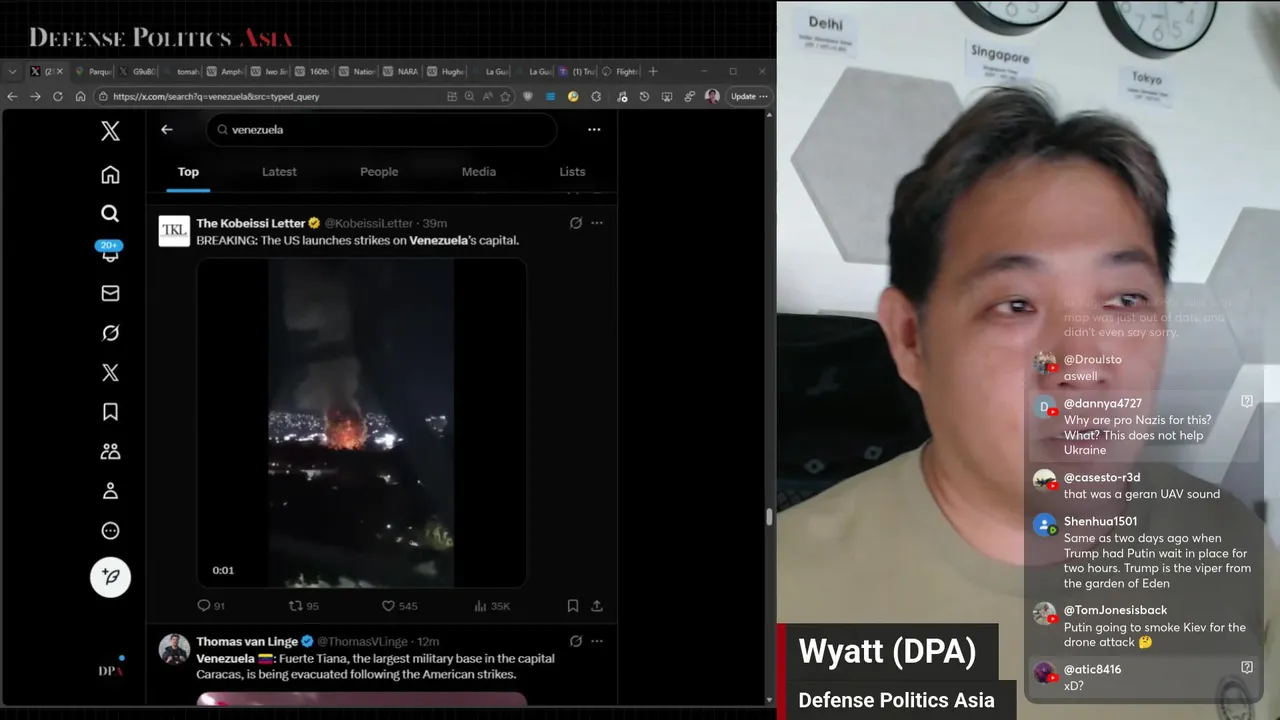Screen dimensions: 1280x720
Task: Switch to the People tab
Action: [379, 172]
